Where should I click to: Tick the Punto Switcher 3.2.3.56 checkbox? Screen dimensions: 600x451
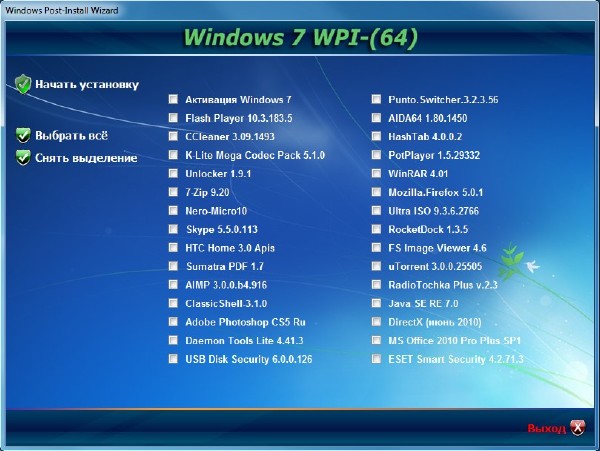coord(376,100)
